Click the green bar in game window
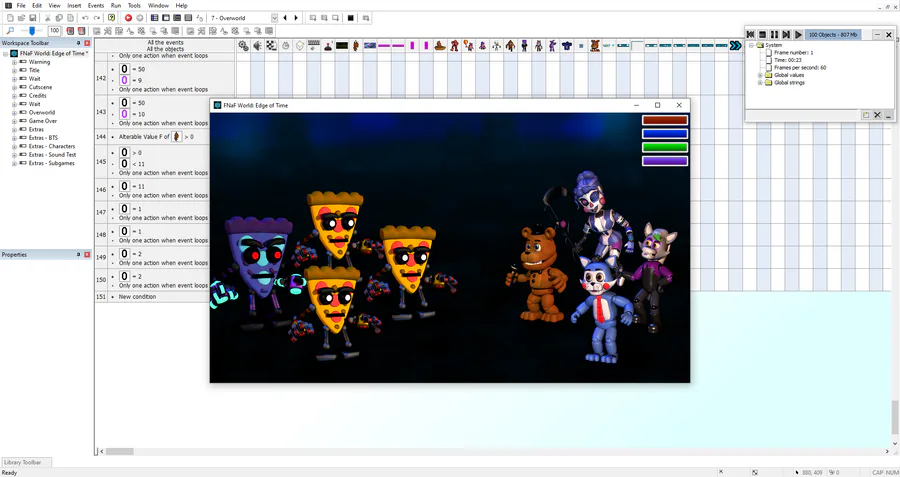Image resolution: width=900 pixels, height=477 pixels. coord(665,148)
